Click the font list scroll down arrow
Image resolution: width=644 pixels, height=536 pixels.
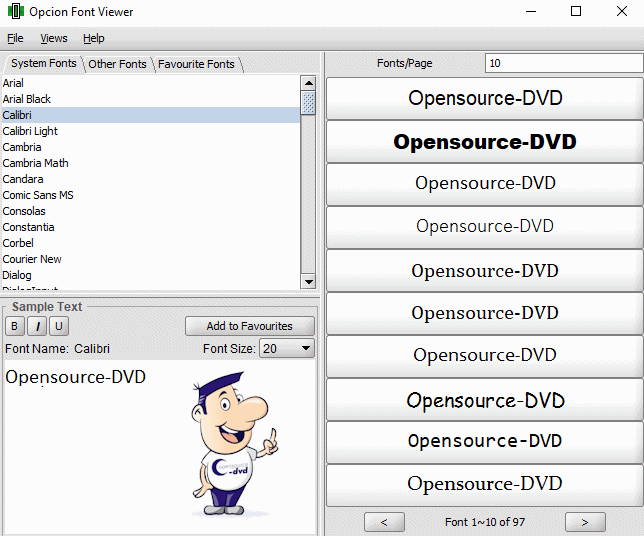tap(308, 282)
